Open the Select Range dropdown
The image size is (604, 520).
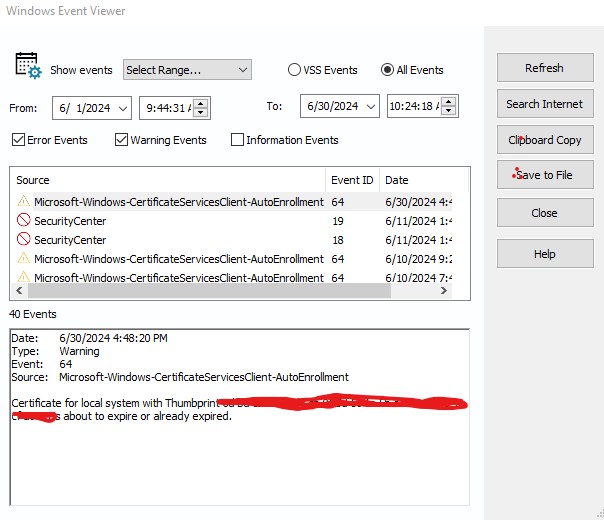pyautogui.click(x=187, y=70)
